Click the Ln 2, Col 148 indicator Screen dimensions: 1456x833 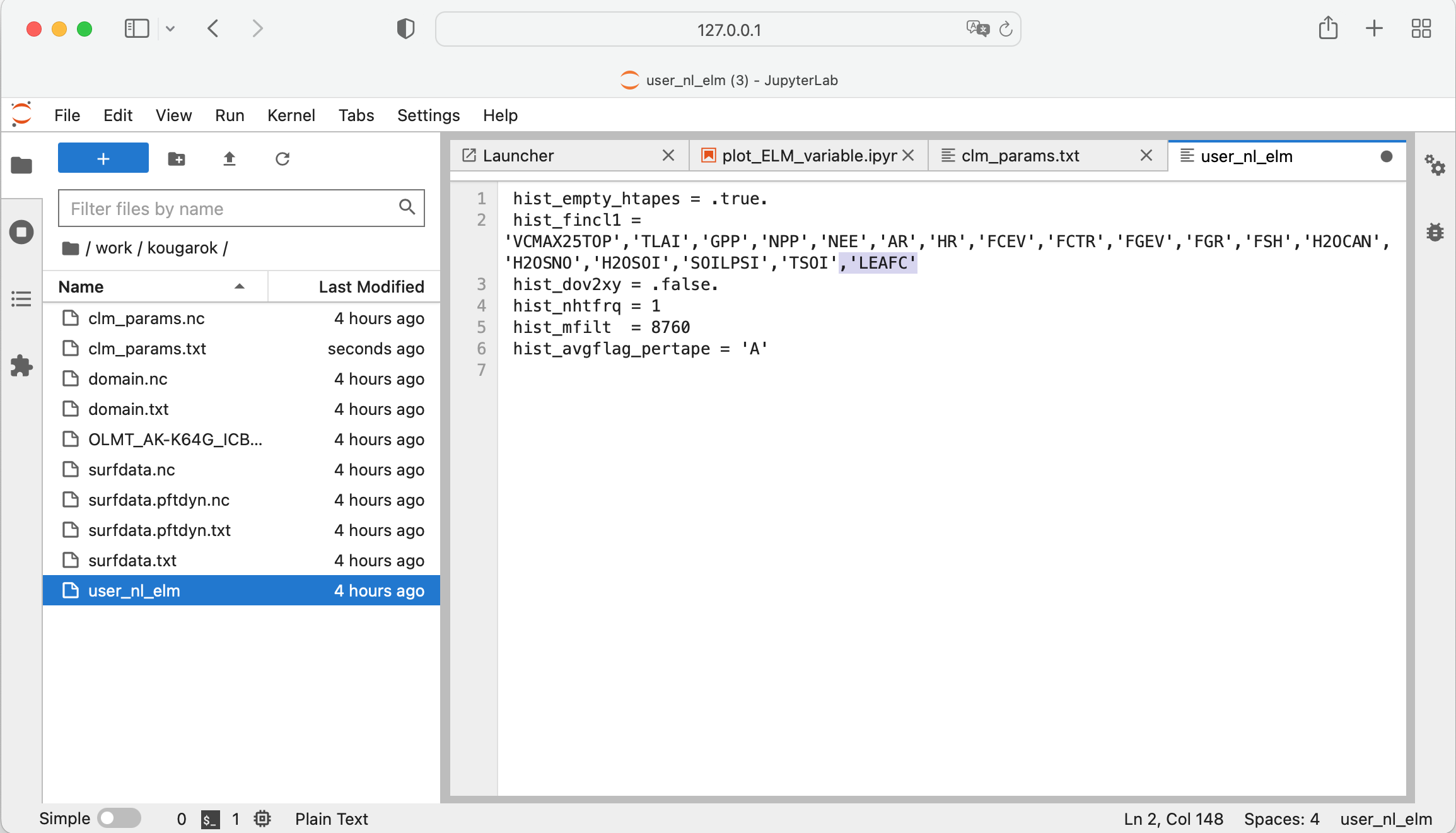1173,818
